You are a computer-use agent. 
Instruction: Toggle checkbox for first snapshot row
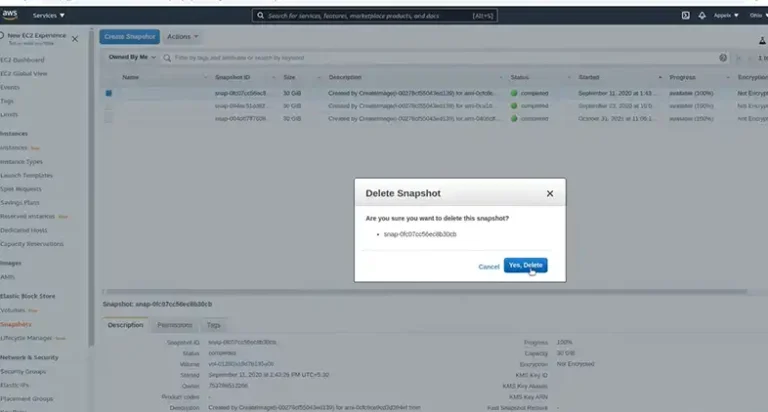coord(109,93)
